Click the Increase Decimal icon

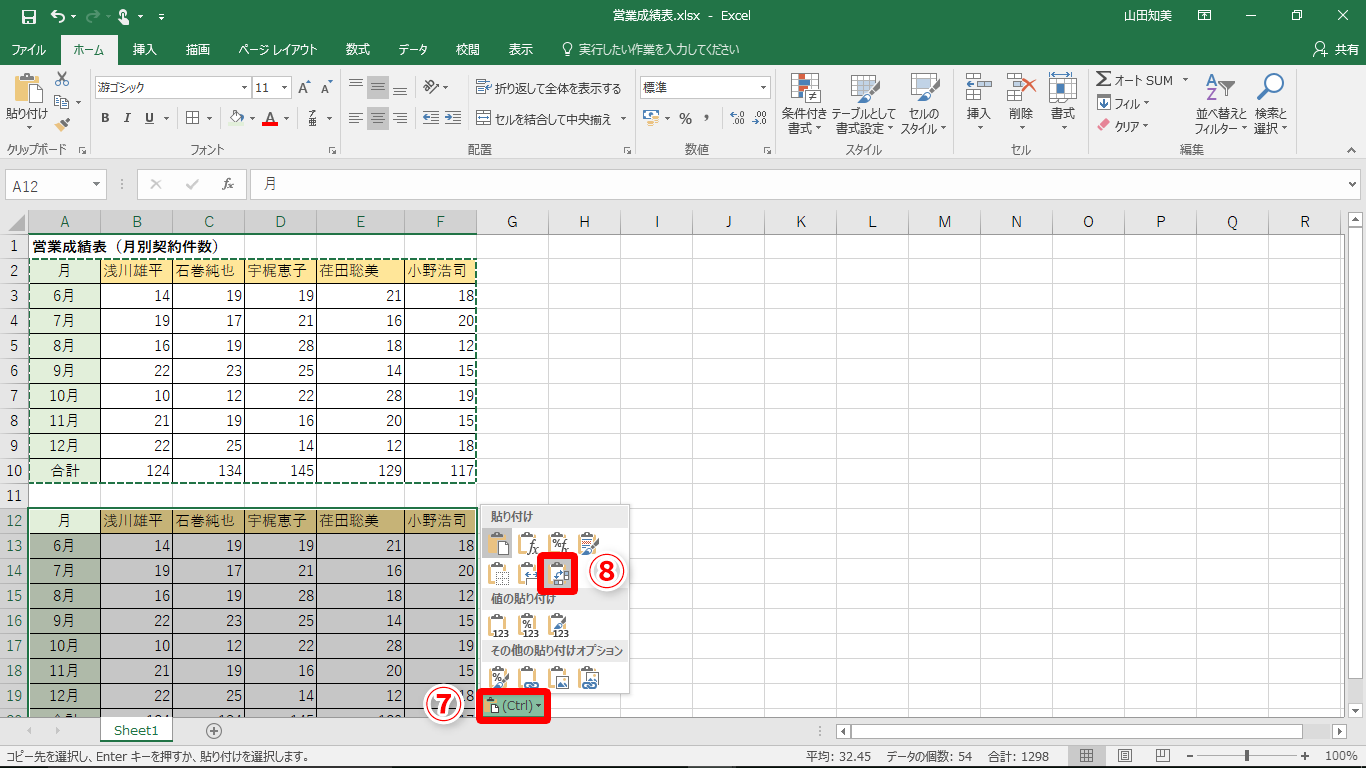pos(738,118)
